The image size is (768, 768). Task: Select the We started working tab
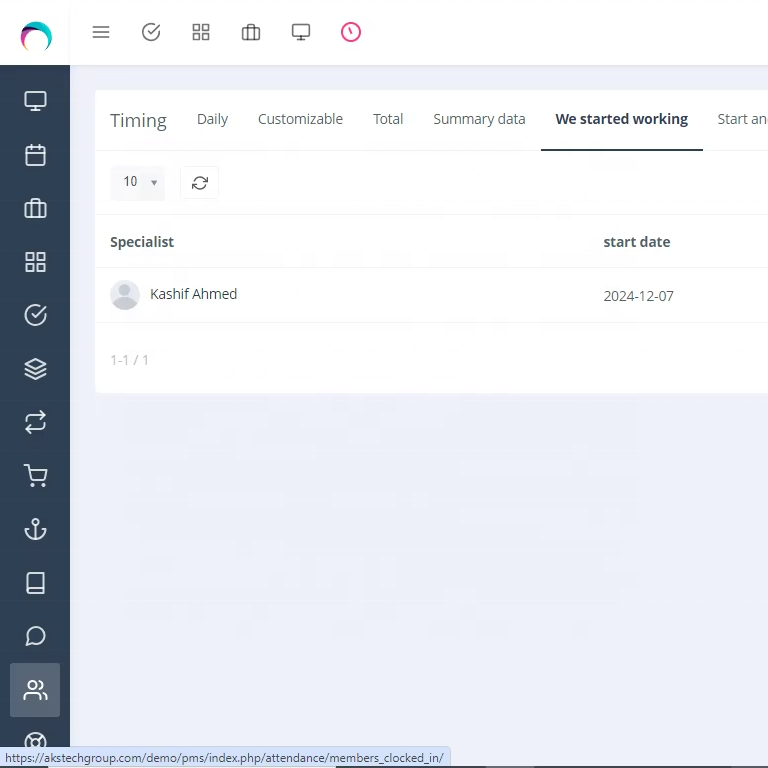622,119
